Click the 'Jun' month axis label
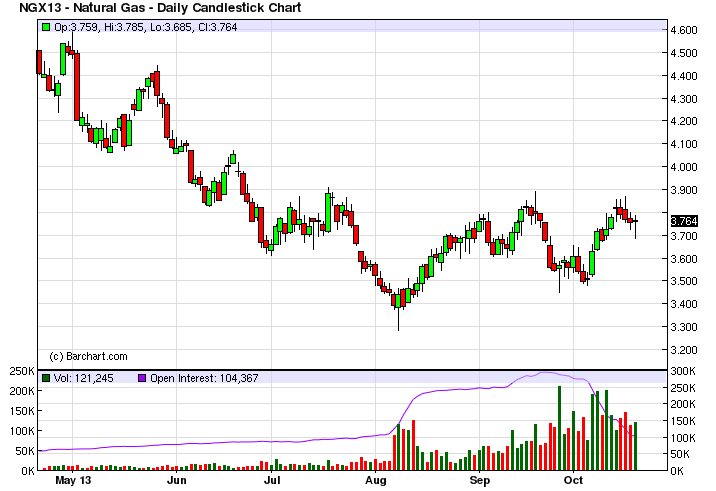 click(x=177, y=480)
